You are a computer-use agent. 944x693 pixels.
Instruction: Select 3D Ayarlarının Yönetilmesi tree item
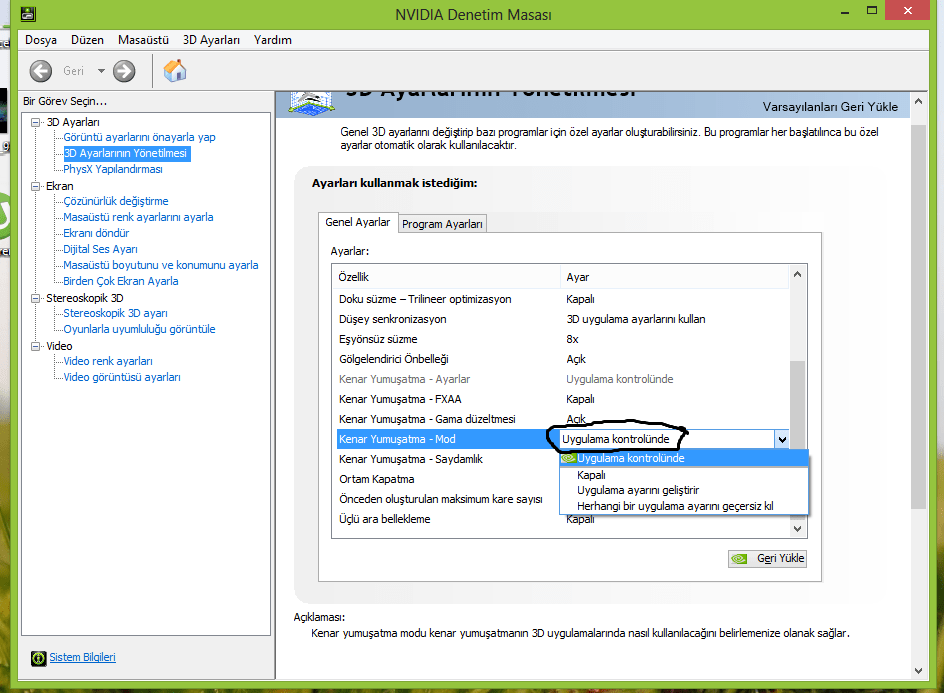(126, 153)
